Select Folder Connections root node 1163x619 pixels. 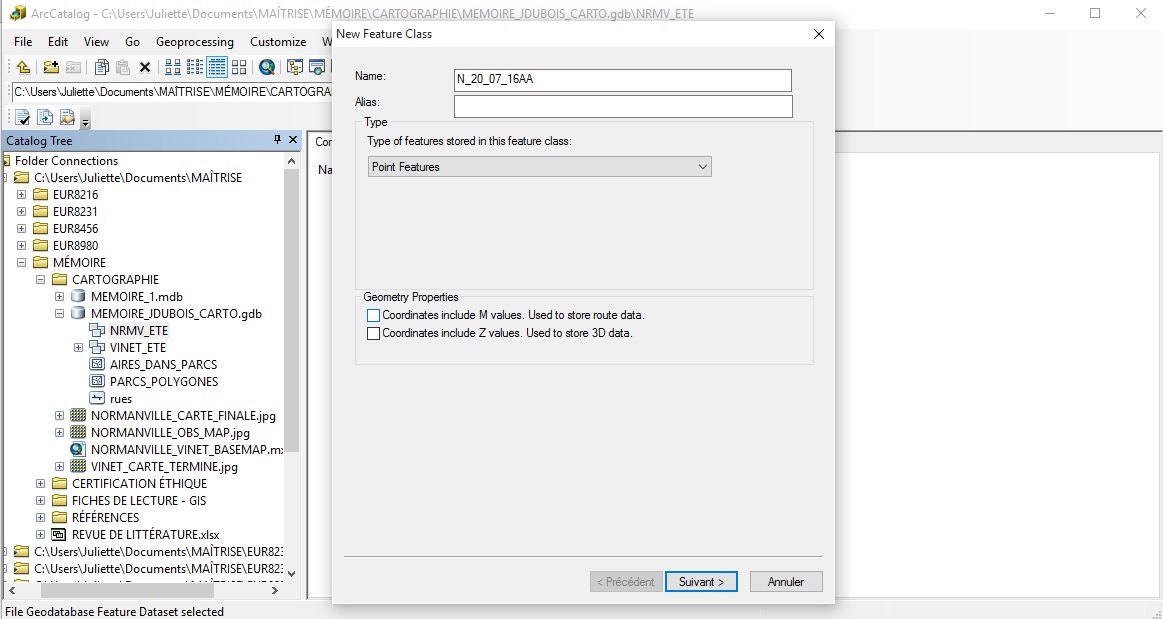pyautogui.click(x=66, y=161)
